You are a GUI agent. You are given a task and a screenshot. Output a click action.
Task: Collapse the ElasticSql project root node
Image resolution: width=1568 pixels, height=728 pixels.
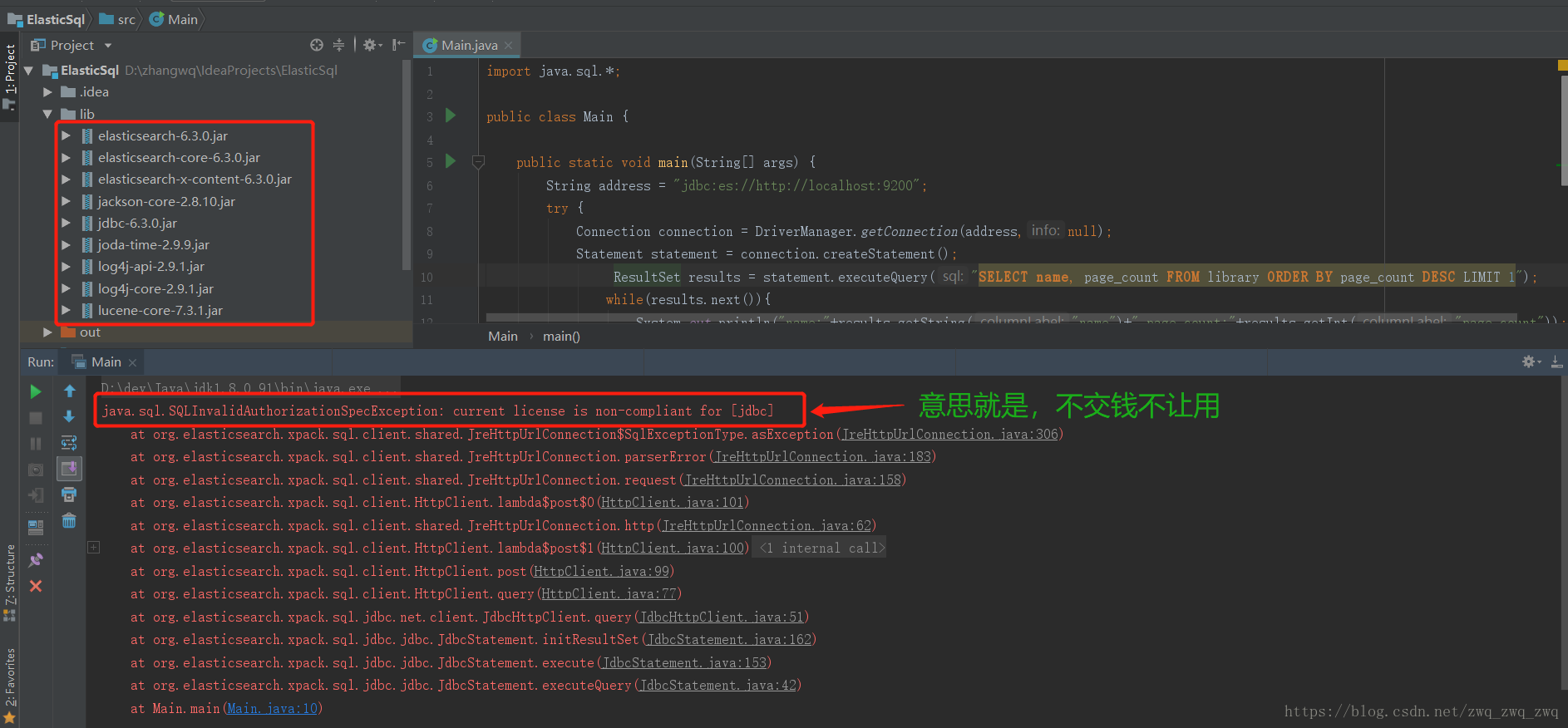29,71
